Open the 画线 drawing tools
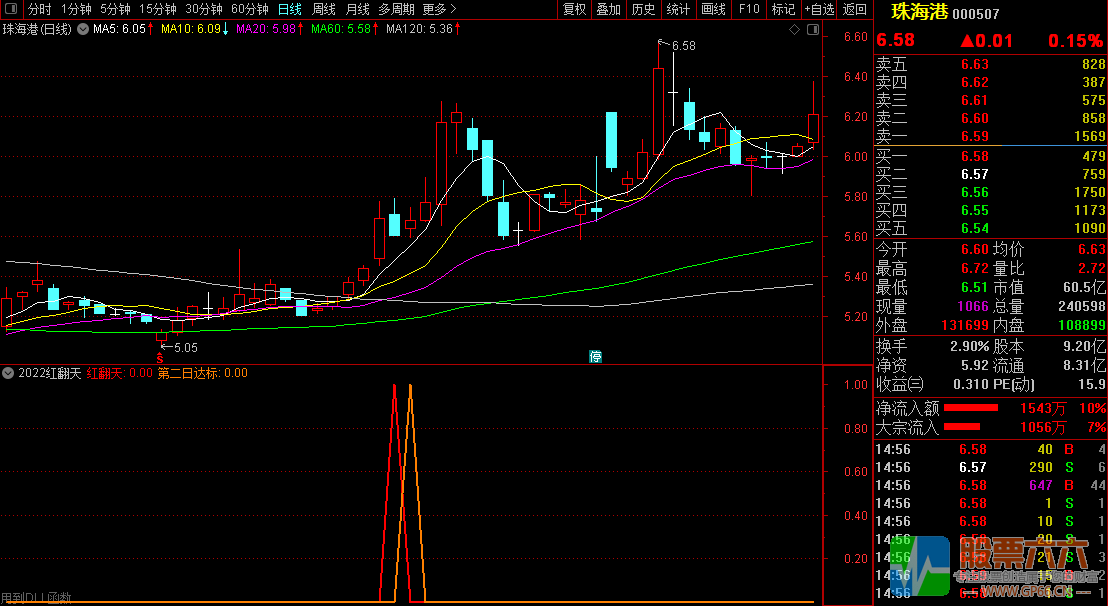 pos(713,9)
